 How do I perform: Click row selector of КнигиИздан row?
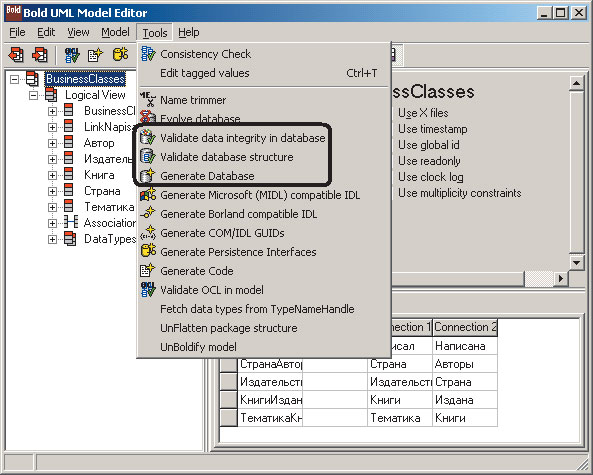pos(228,400)
